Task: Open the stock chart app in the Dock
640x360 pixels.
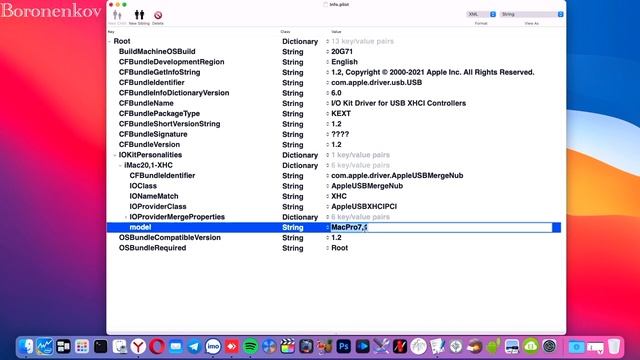Action: click(x=44, y=347)
